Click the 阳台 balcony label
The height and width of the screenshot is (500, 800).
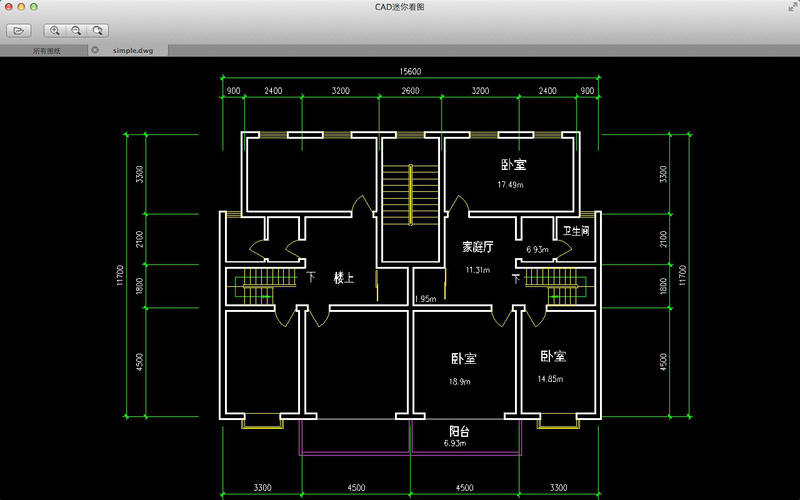(459, 432)
